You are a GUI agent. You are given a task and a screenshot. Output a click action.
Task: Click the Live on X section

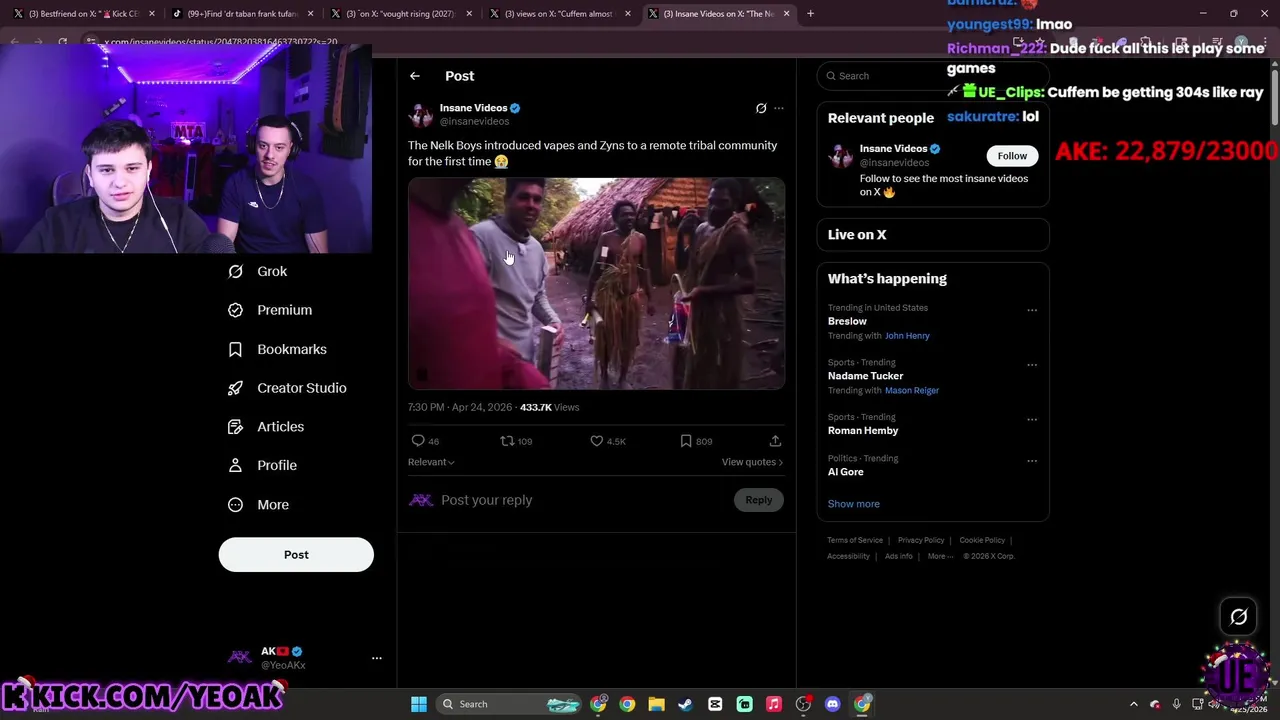click(933, 235)
